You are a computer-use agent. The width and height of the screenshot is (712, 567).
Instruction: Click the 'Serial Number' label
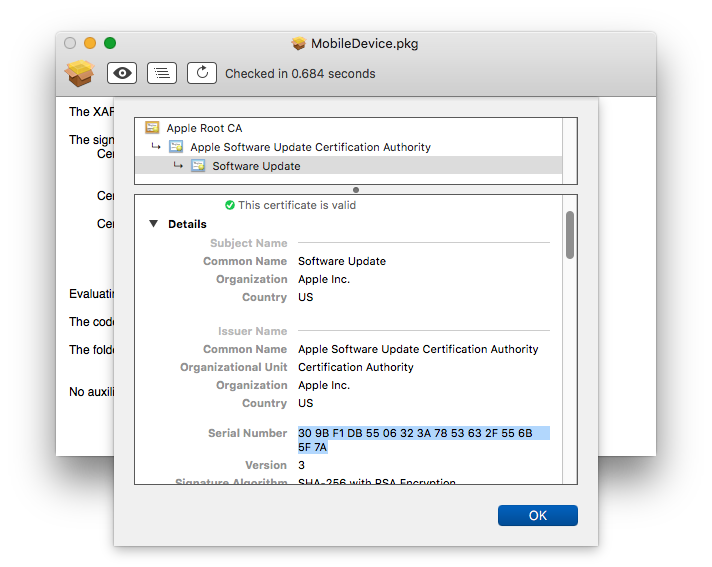pos(247,433)
